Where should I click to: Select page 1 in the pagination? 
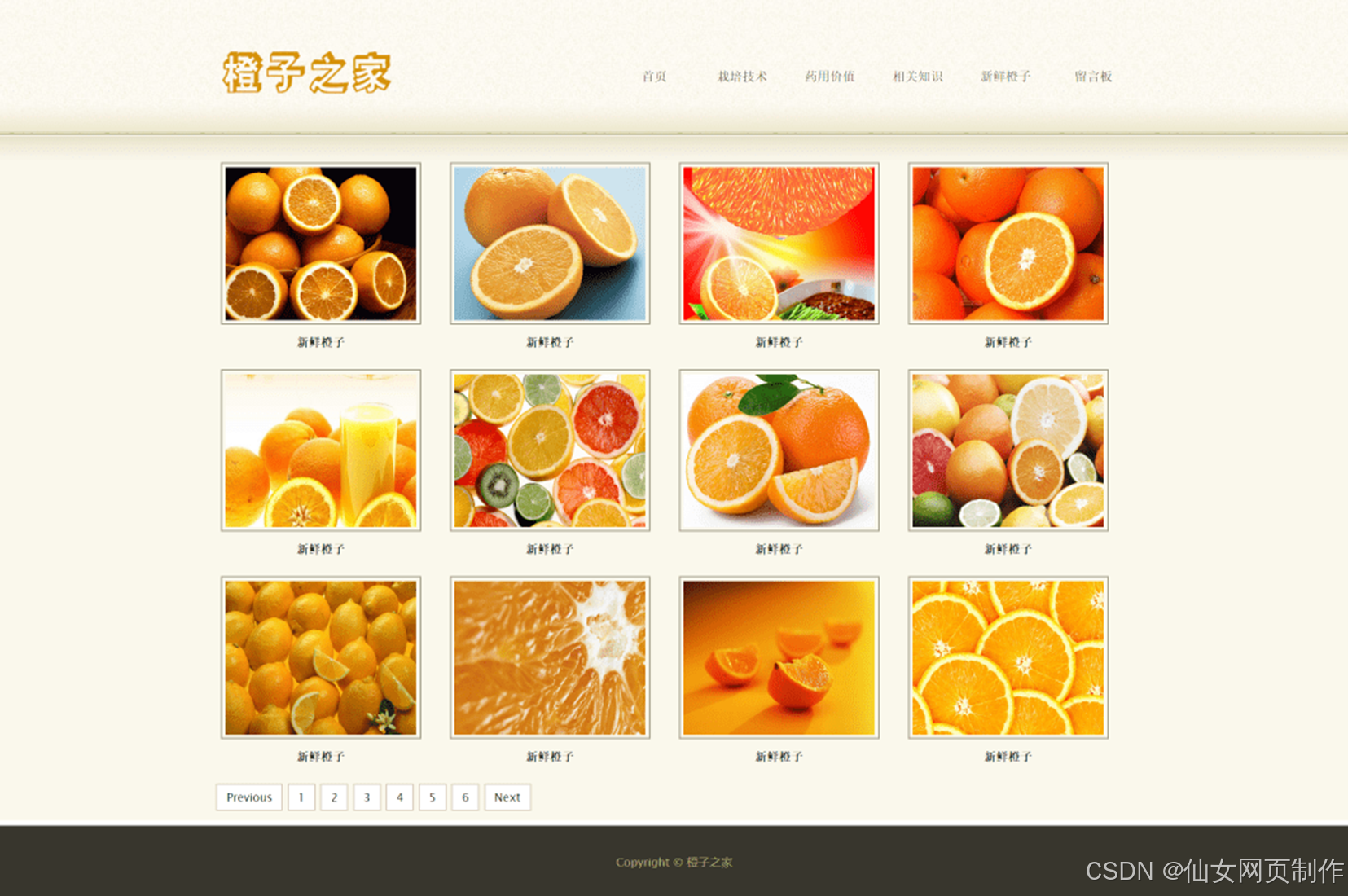pos(301,797)
